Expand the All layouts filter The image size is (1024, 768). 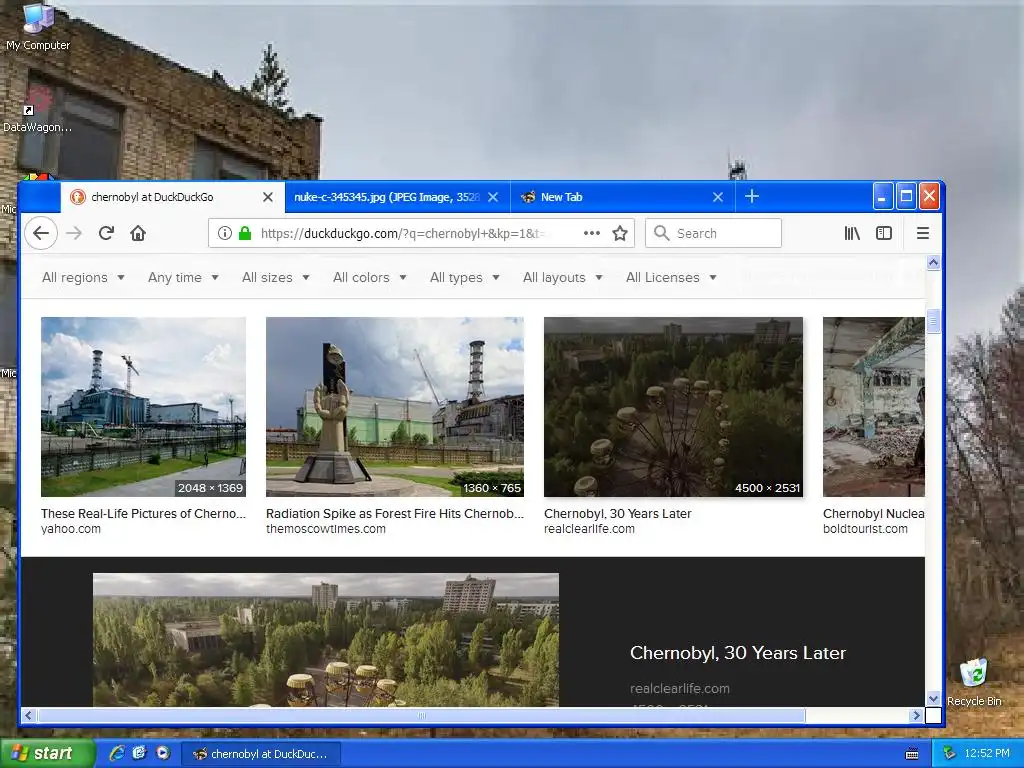click(x=562, y=278)
